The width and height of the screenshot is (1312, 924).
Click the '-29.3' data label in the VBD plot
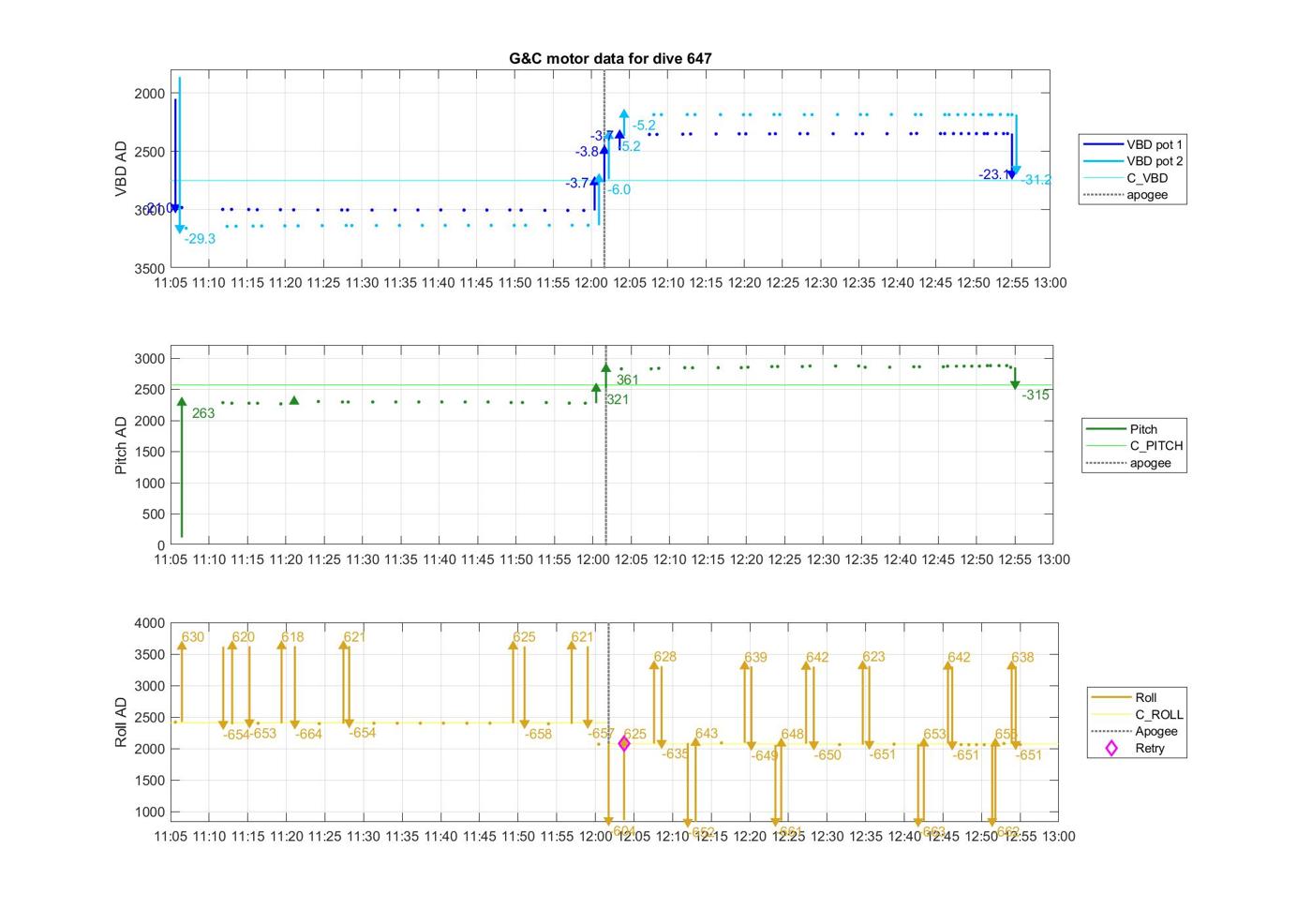[x=200, y=239]
